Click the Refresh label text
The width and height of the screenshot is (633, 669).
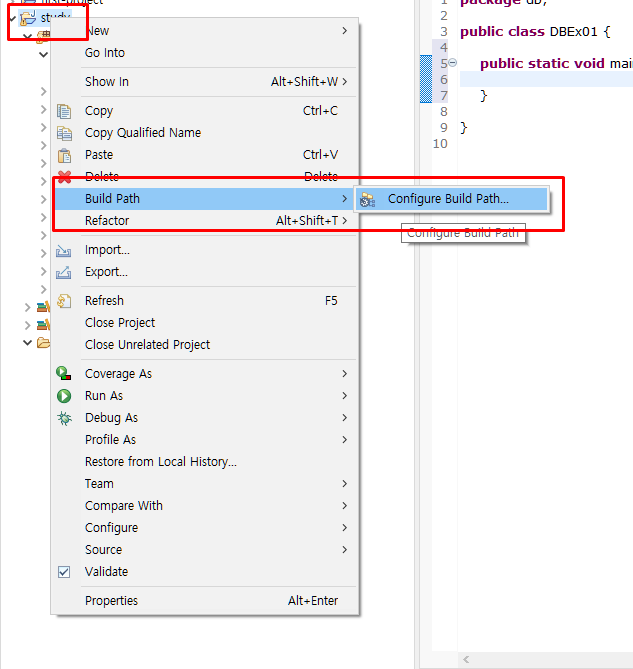point(104,301)
